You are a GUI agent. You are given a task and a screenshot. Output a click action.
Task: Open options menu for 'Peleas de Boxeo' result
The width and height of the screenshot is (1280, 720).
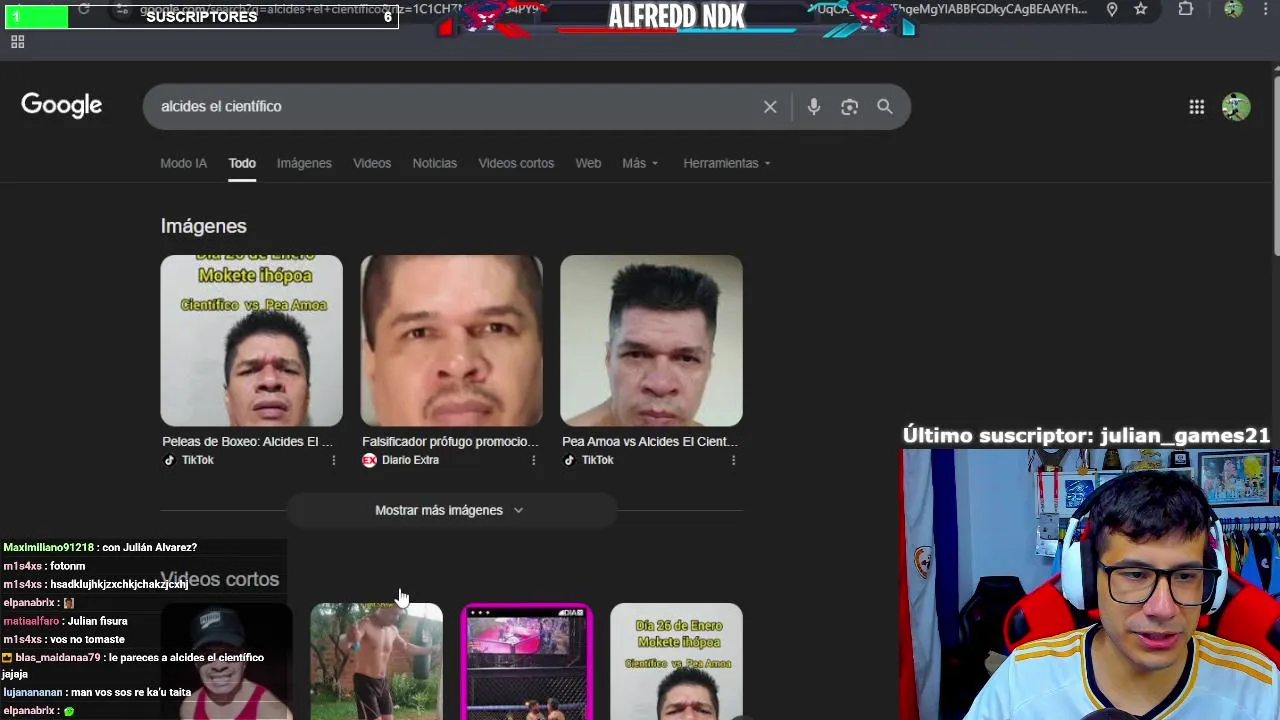334,460
